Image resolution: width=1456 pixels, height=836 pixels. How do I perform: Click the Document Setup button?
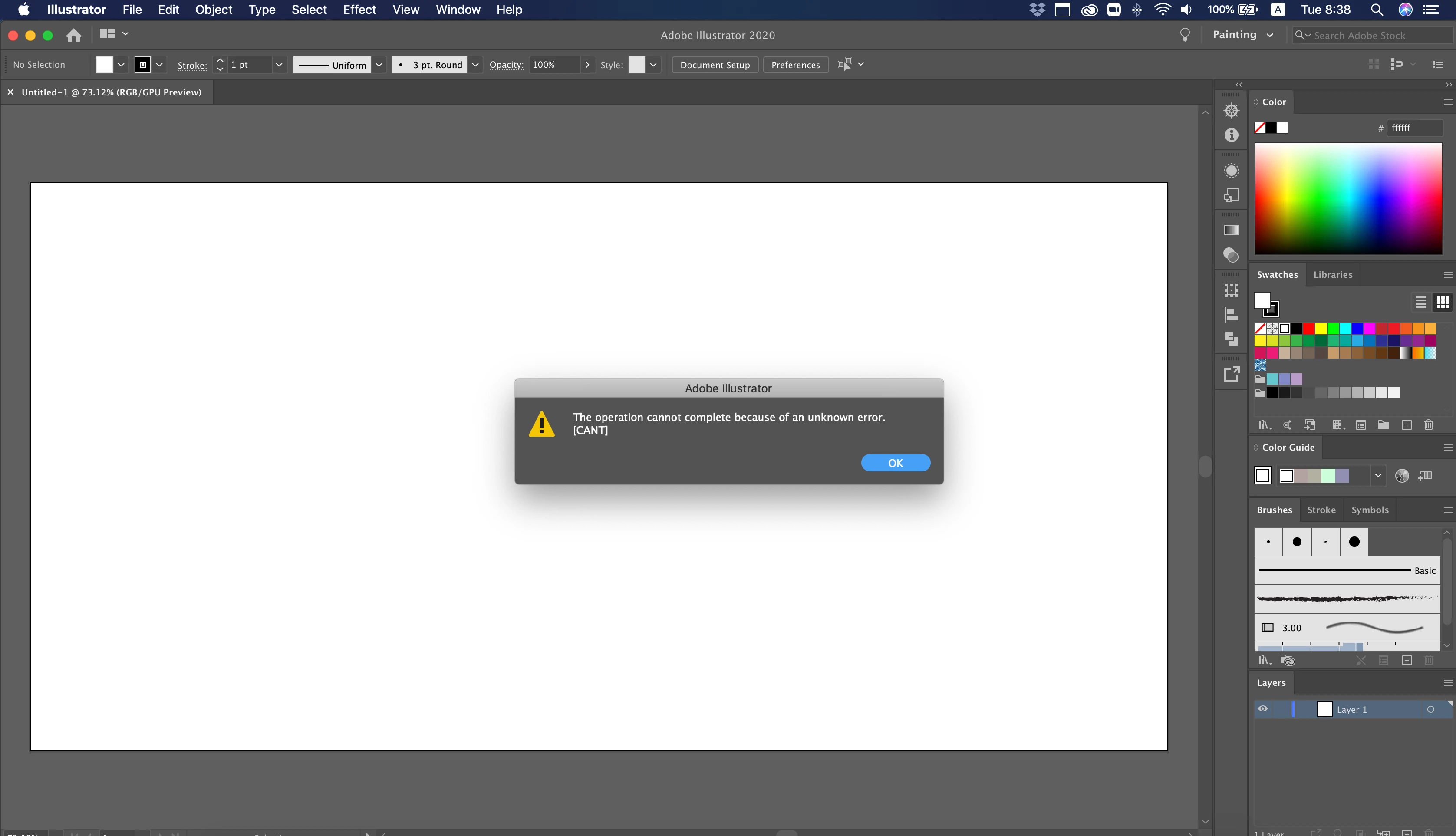pos(715,65)
